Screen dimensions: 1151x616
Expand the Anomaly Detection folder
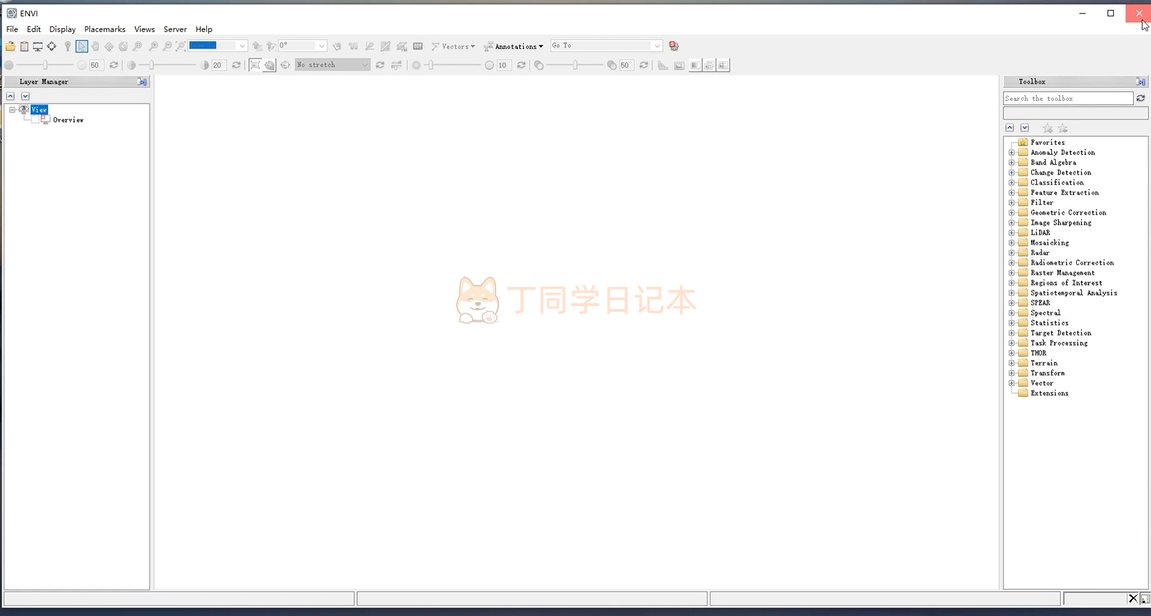(x=1012, y=153)
